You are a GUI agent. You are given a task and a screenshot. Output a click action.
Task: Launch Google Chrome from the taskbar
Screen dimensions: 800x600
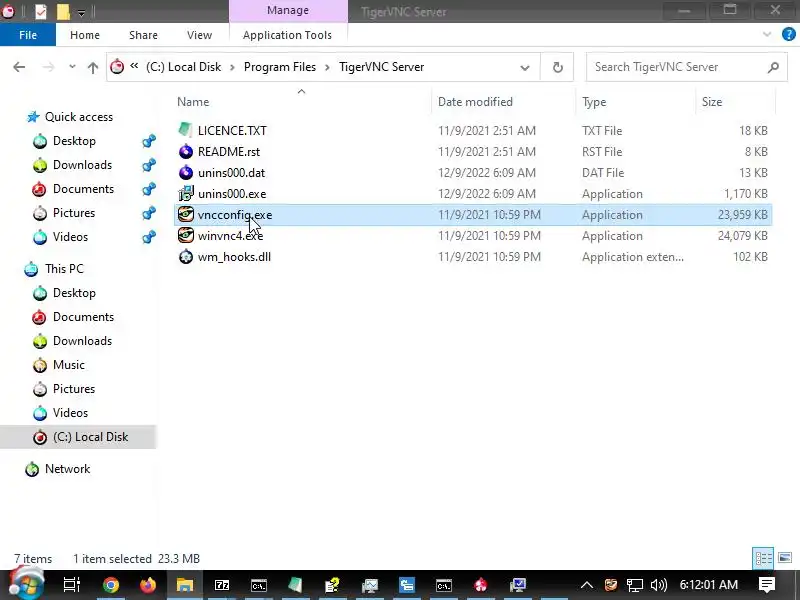pyautogui.click(x=111, y=585)
